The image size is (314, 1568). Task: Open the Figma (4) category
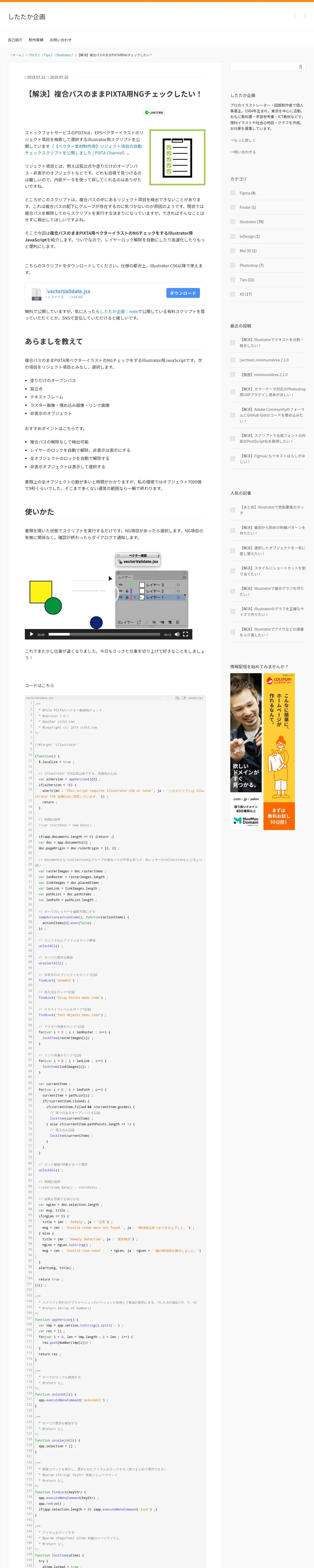(x=248, y=193)
